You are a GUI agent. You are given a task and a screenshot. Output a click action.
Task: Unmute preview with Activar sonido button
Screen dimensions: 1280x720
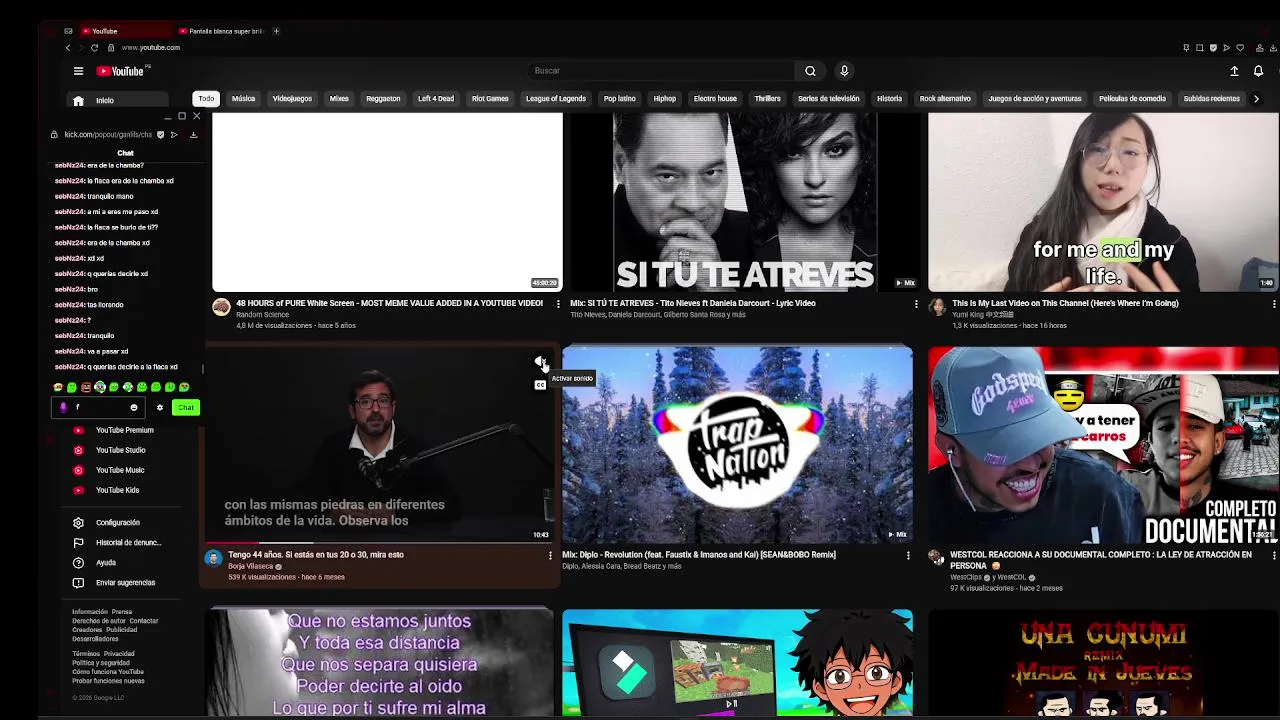tap(540, 361)
